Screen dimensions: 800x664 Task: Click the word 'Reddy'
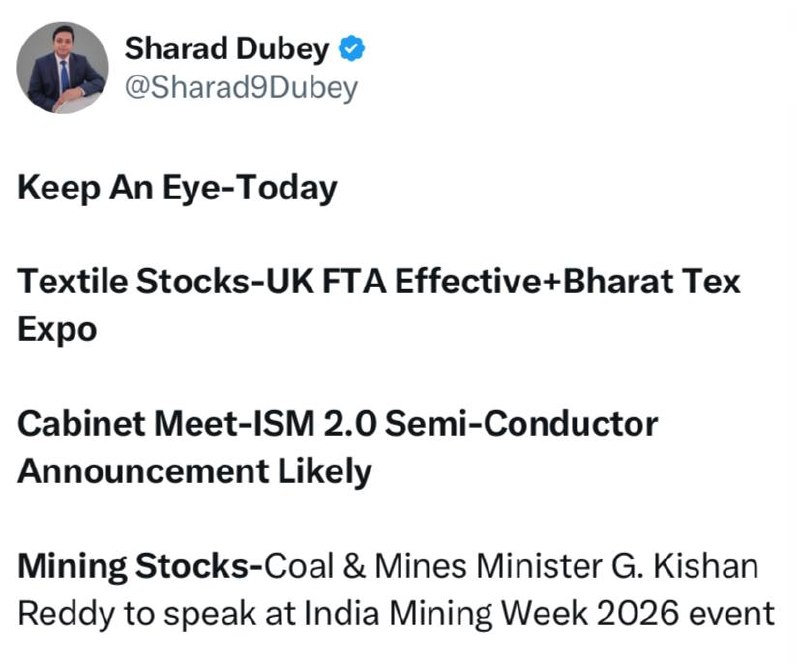pos(66,613)
